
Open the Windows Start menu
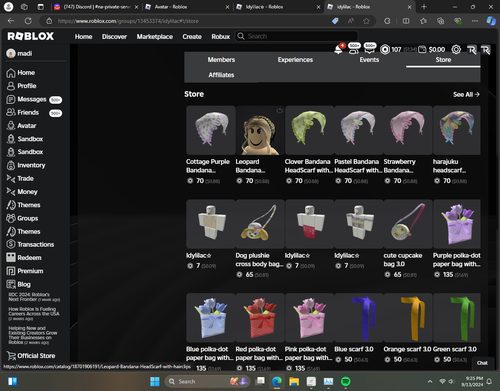click(155, 381)
